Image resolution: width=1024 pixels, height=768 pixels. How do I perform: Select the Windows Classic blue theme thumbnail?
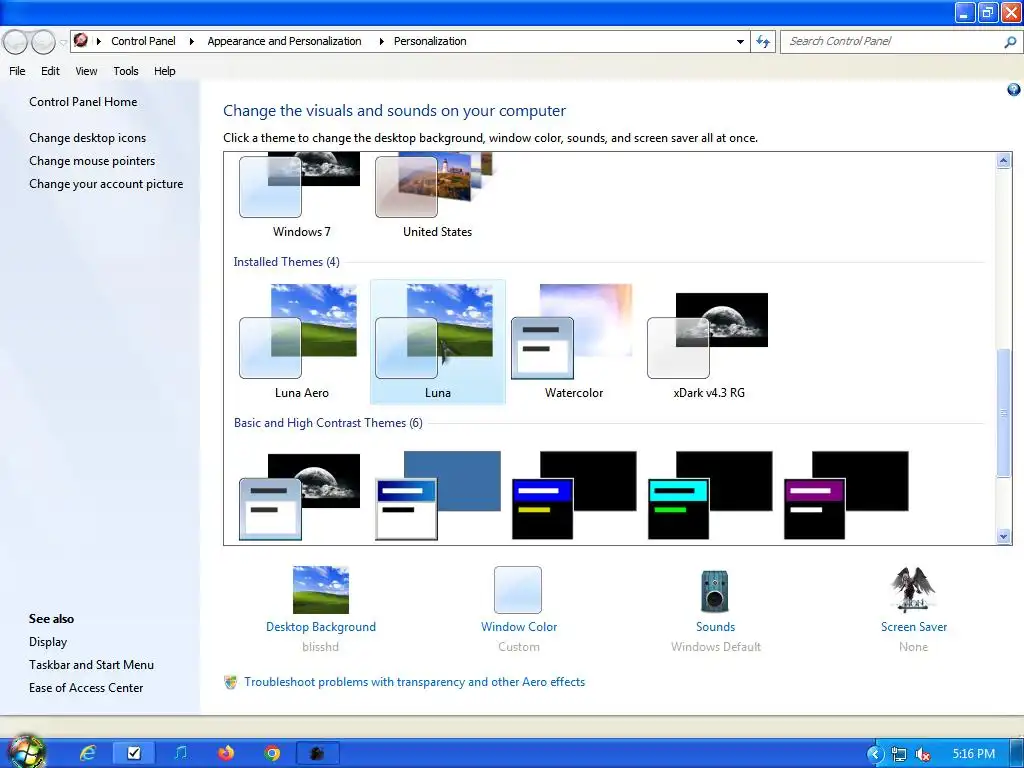(438, 496)
